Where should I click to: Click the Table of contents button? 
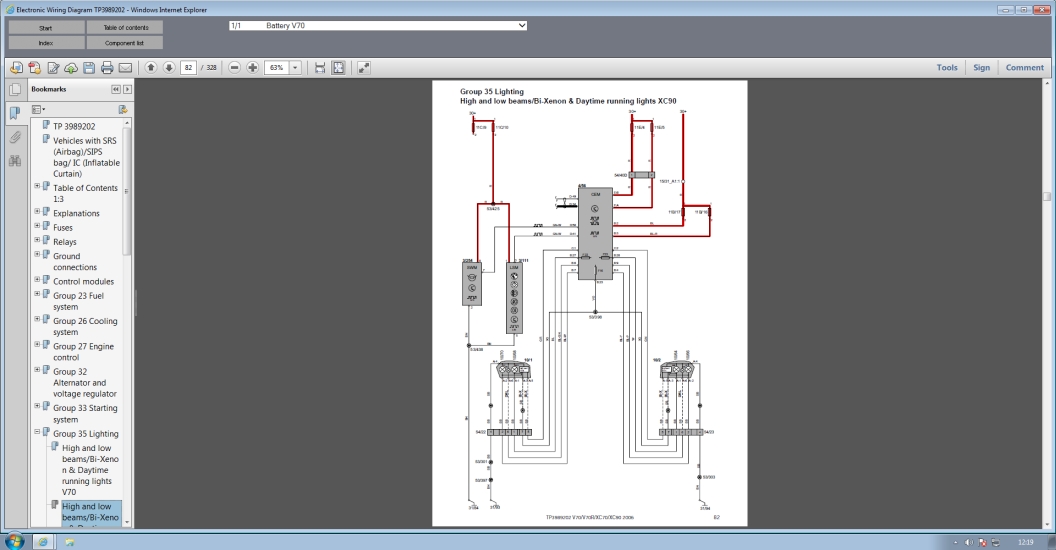point(125,28)
